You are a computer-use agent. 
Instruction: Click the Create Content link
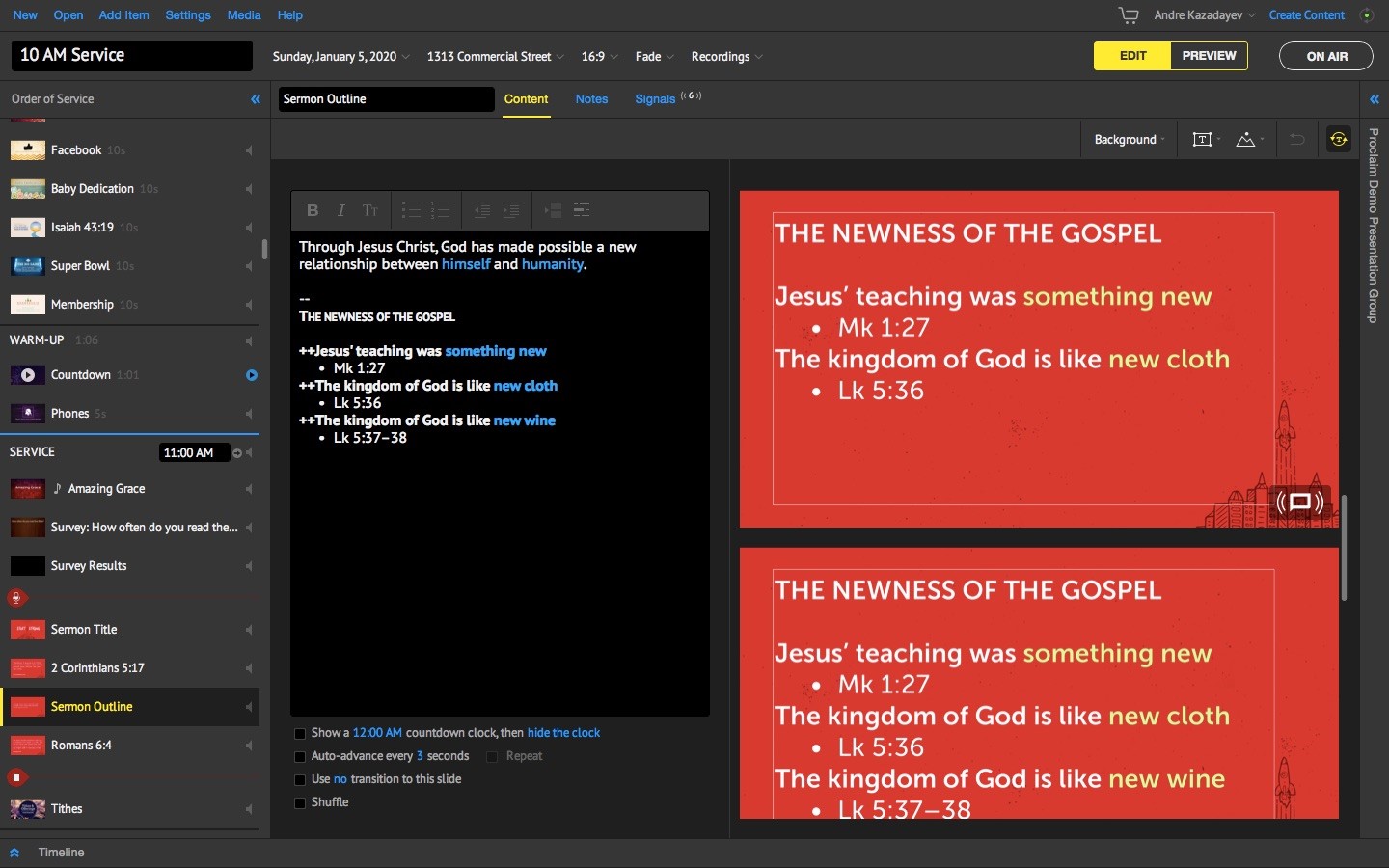coord(1306,15)
